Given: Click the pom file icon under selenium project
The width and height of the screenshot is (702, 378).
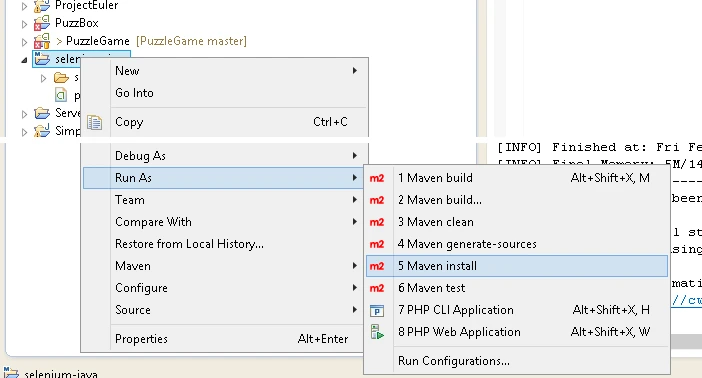Looking at the screenshot, I should click(x=61, y=95).
